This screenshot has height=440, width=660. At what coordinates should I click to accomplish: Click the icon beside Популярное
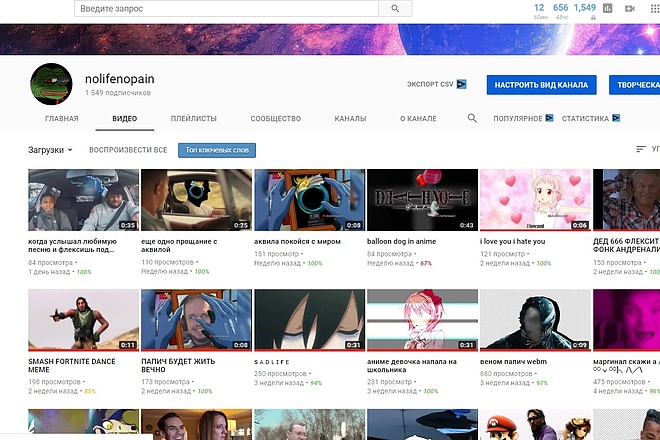(x=549, y=118)
